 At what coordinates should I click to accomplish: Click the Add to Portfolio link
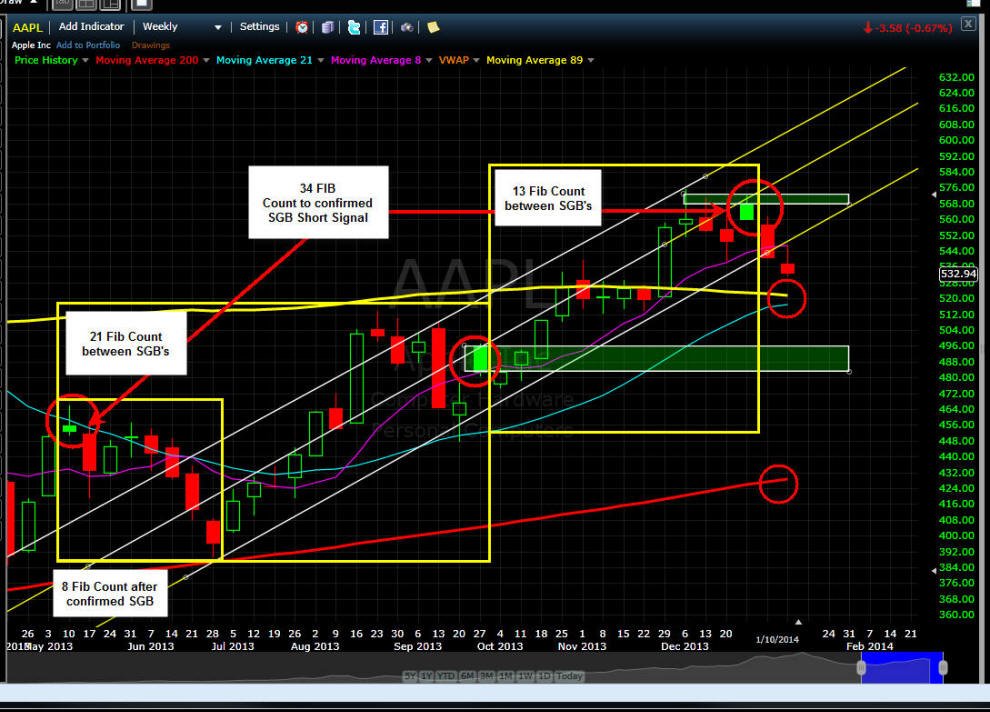(x=88, y=45)
